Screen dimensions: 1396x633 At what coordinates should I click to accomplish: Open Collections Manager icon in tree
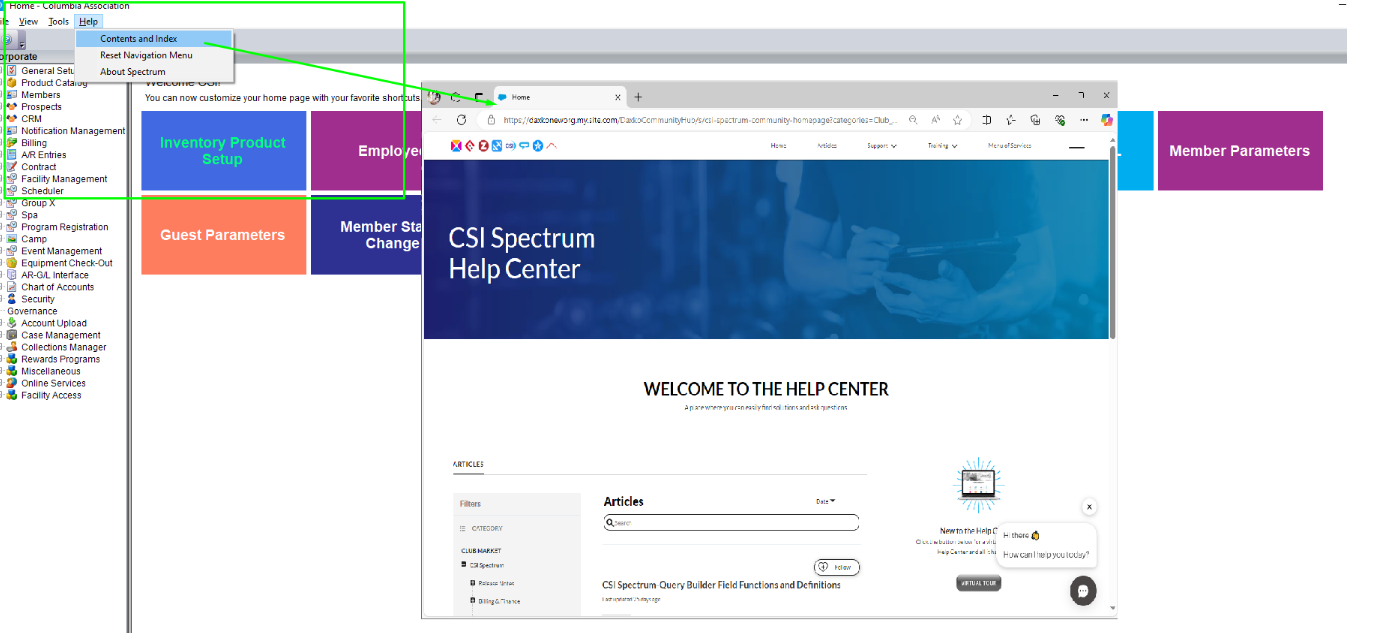[12, 347]
